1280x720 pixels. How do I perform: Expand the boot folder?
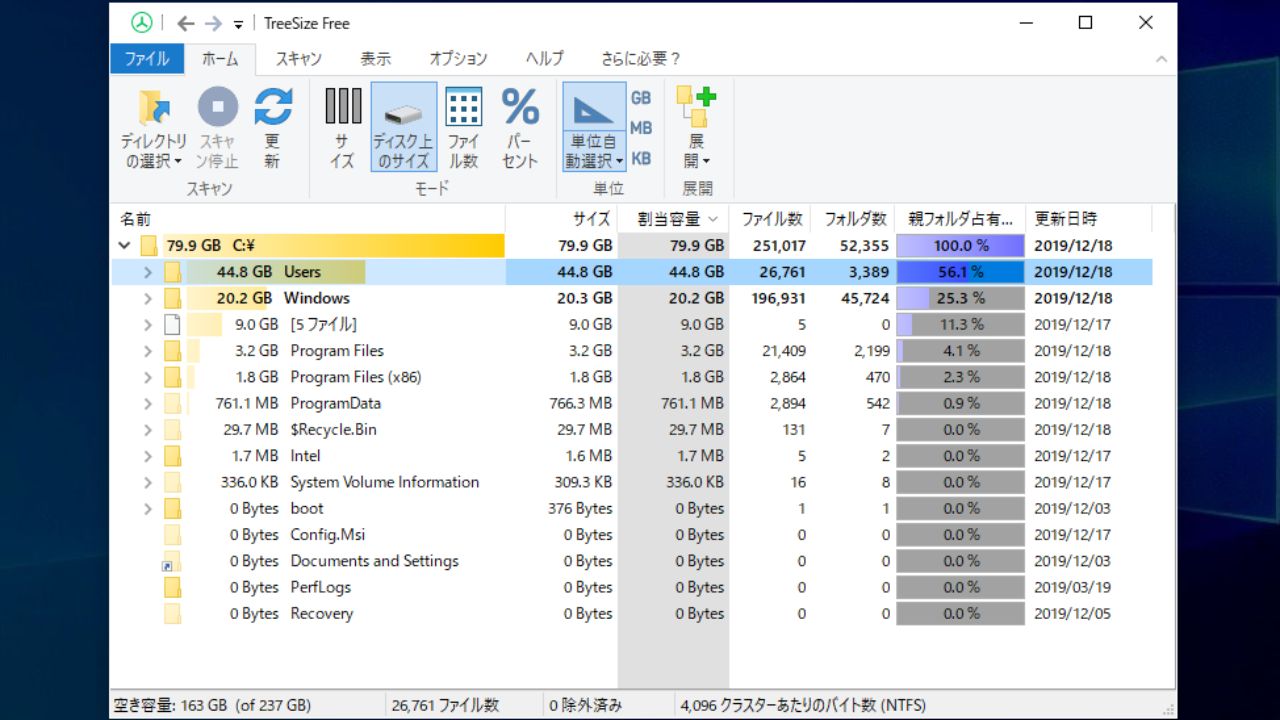tap(148, 508)
